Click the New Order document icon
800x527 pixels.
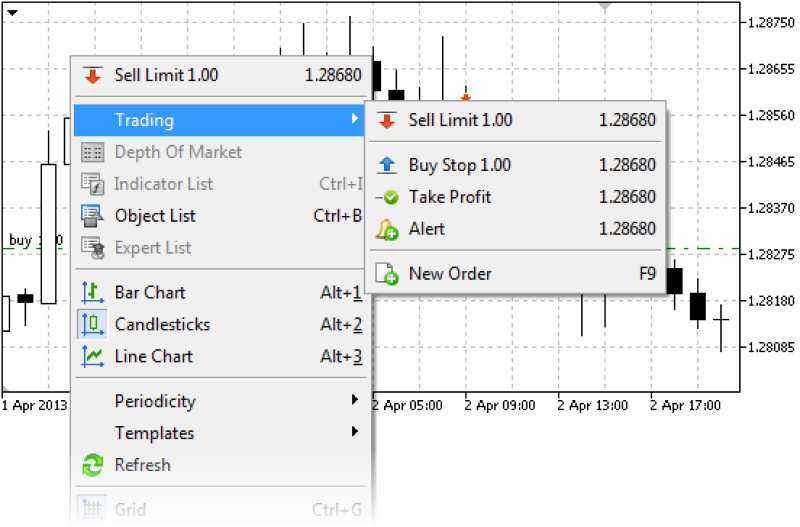(386, 274)
